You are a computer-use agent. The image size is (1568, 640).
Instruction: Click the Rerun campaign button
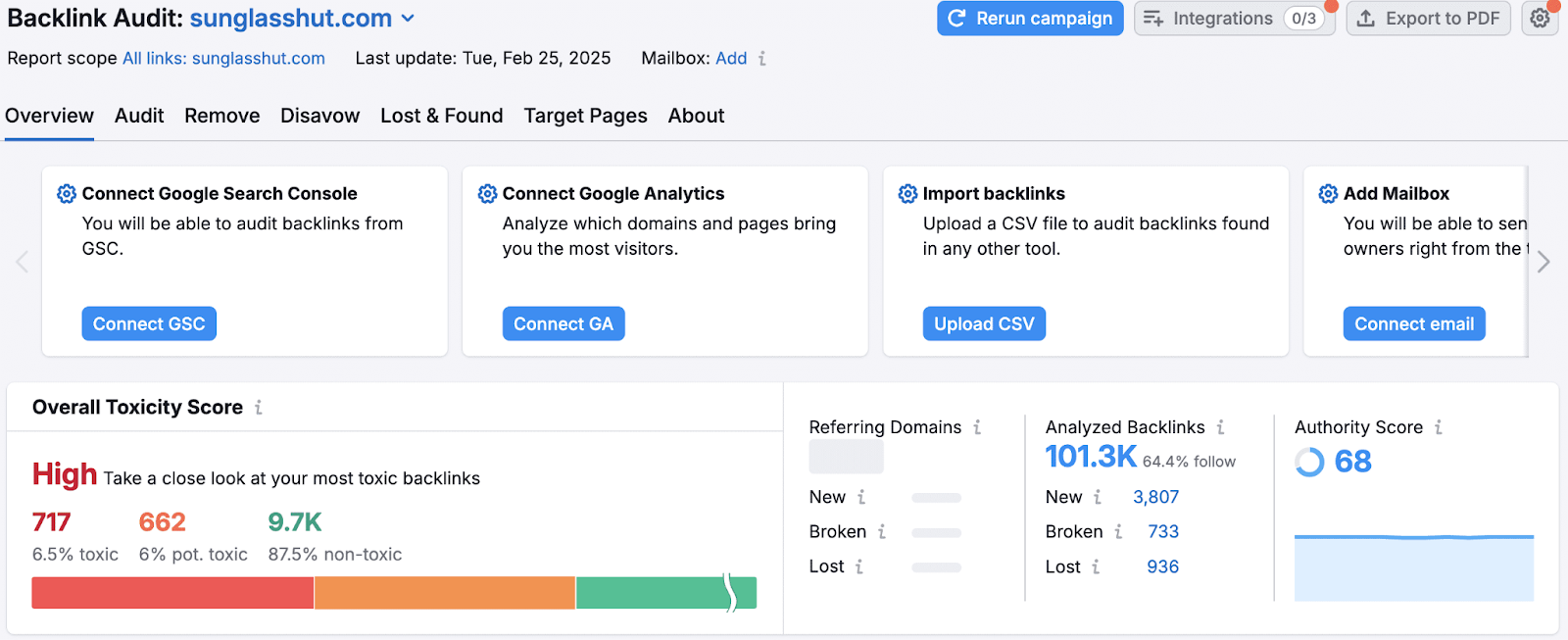point(1030,19)
